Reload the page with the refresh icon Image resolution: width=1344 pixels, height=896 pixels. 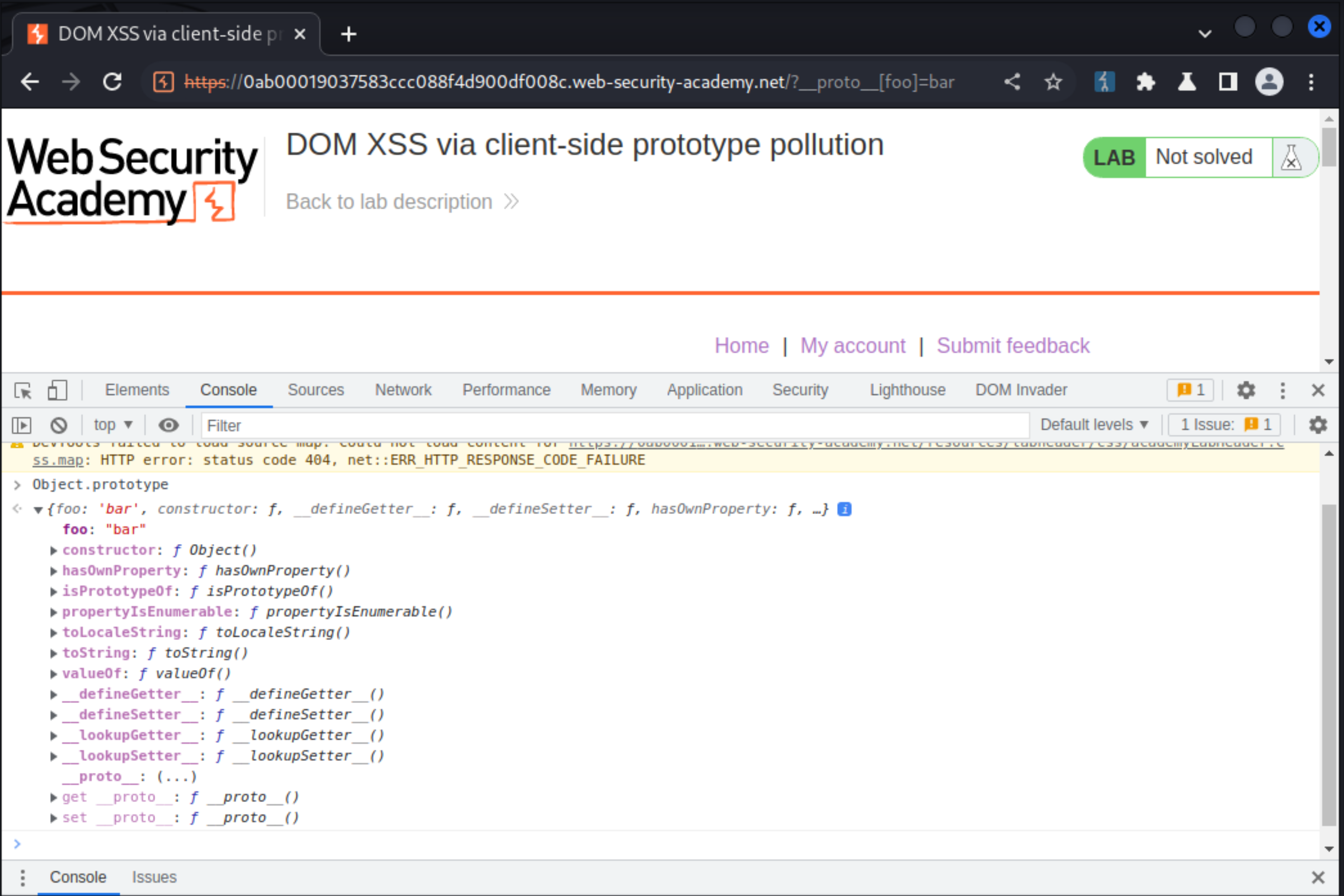click(112, 82)
